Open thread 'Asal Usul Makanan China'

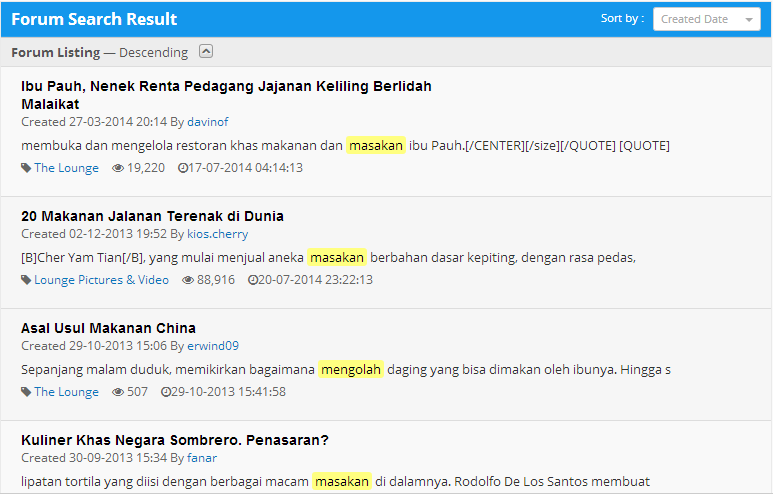108,328
